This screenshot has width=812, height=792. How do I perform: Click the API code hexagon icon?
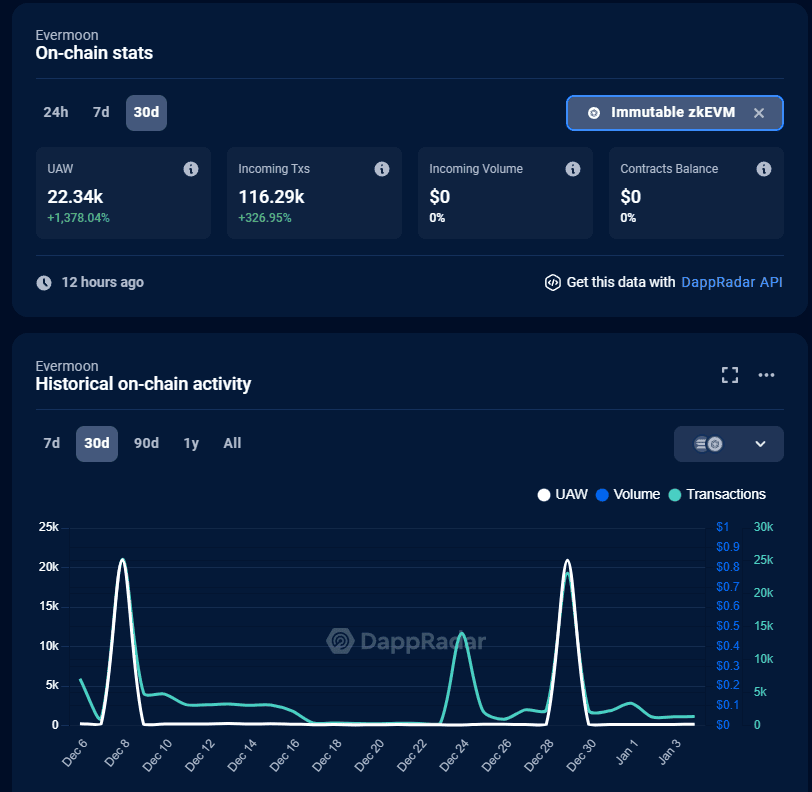[x=553, y=282]
